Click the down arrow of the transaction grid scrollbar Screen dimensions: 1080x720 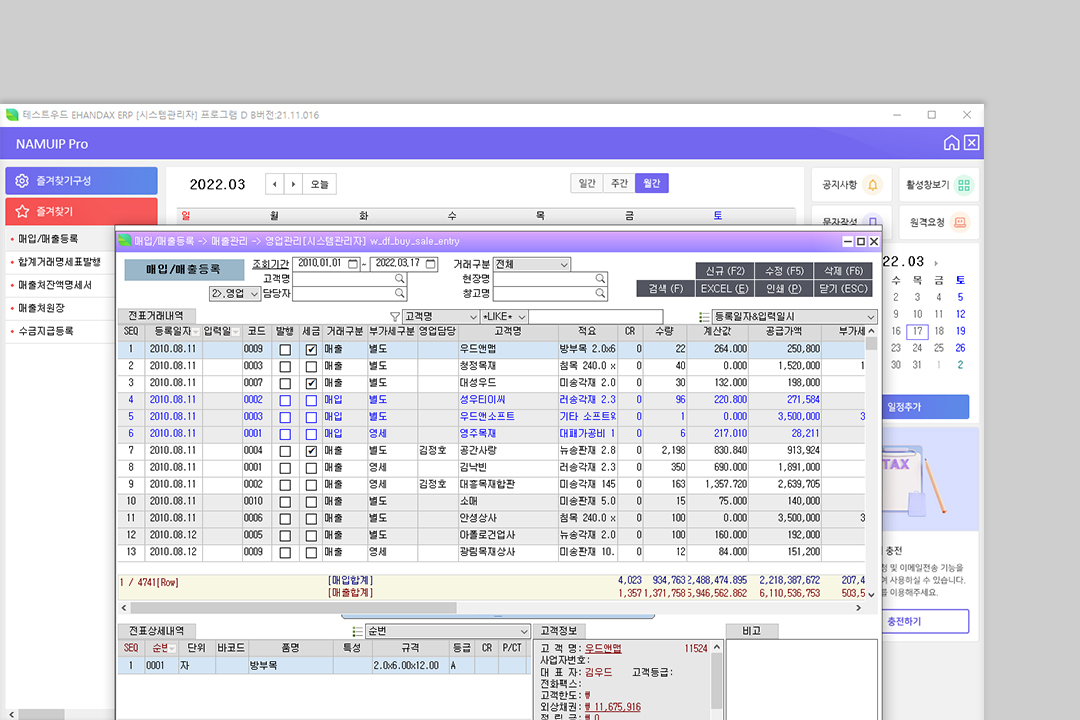click(x=871, y=594)
